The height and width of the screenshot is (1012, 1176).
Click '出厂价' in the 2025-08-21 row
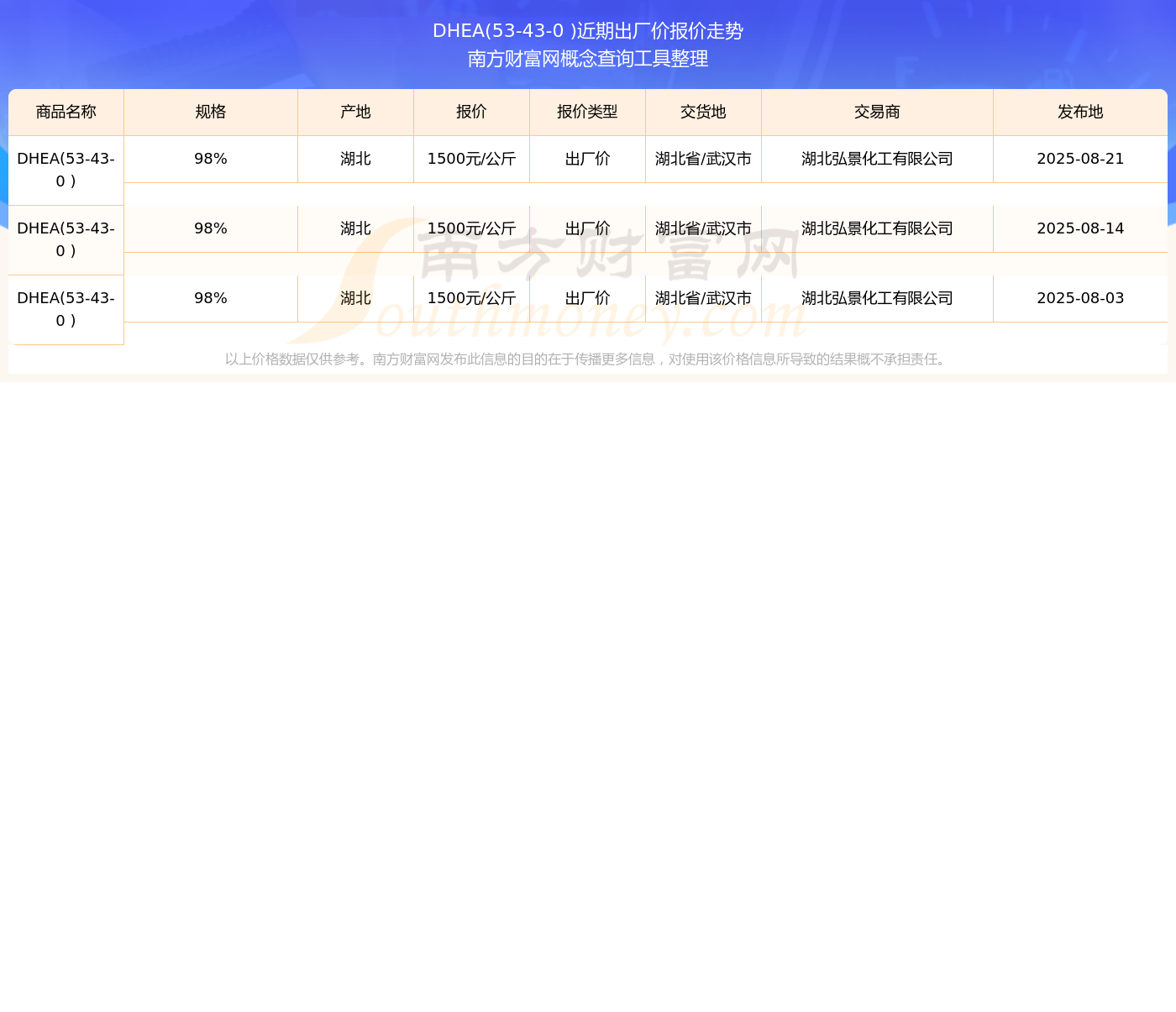pos(587,159)
